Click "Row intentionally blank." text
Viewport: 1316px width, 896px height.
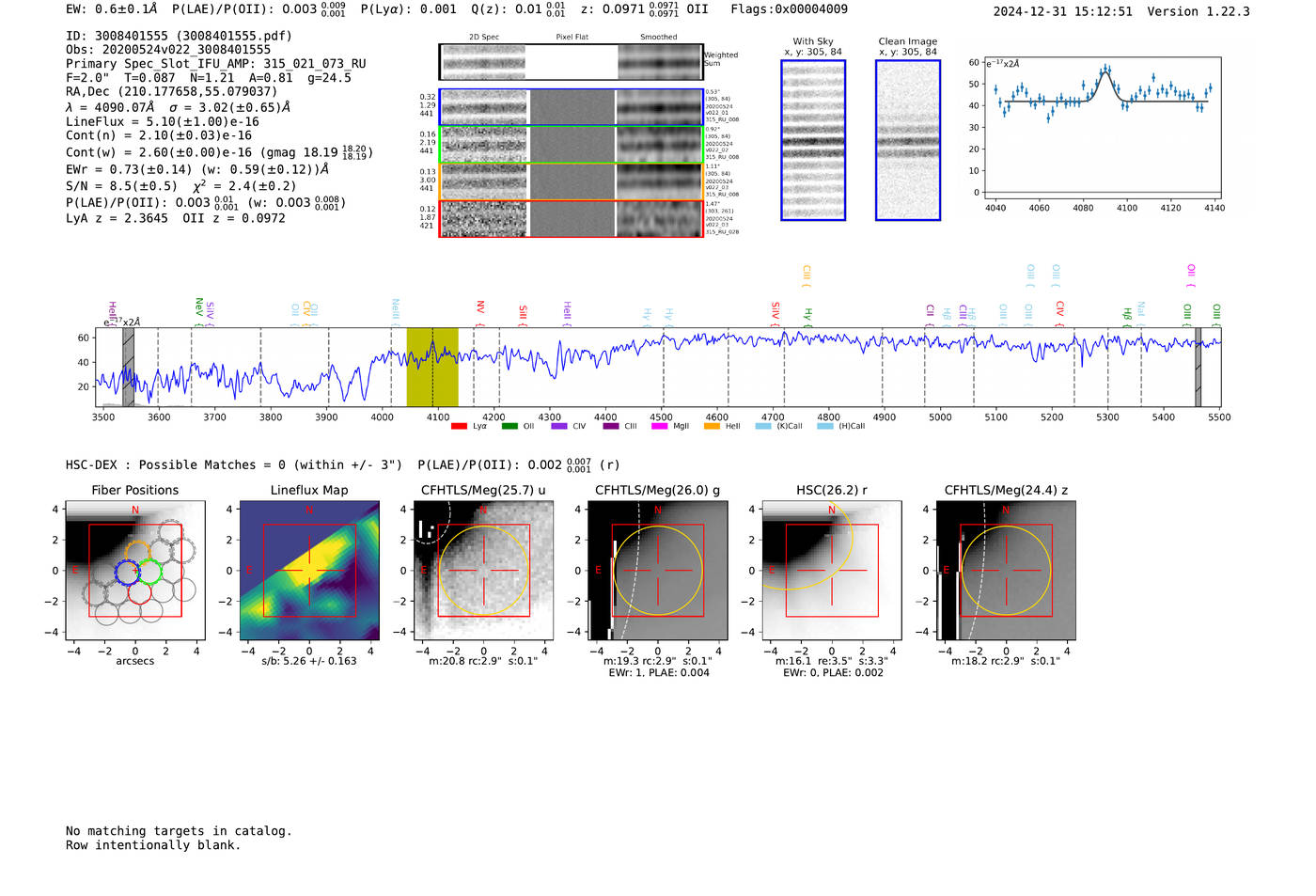pyautogui.click(x=153, y=845)
